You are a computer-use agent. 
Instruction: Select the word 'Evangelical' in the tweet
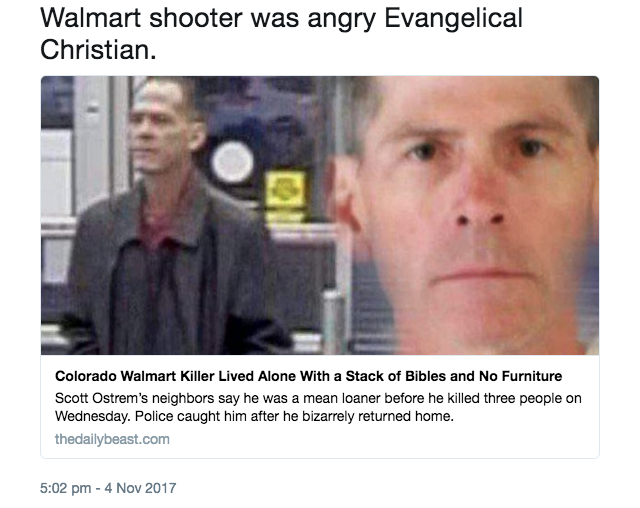[x=453, y=19]
